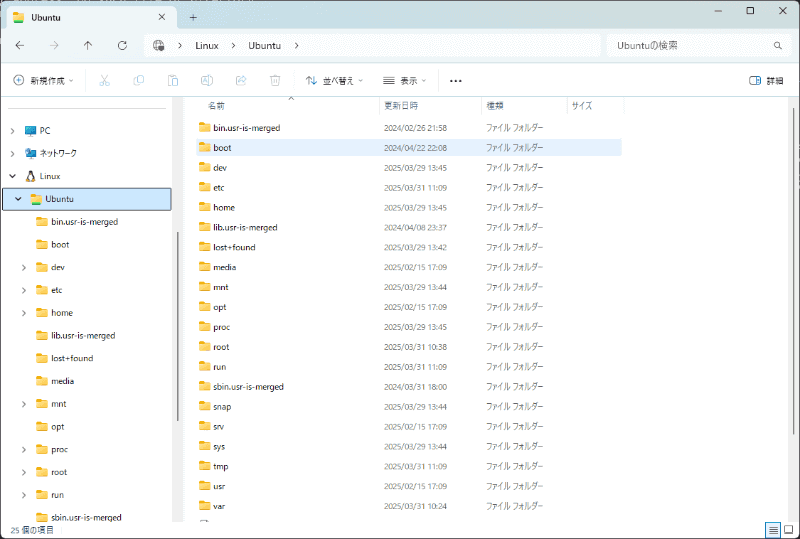
Task: Select lost+found in navigation tree
Action: coord(65,358)
